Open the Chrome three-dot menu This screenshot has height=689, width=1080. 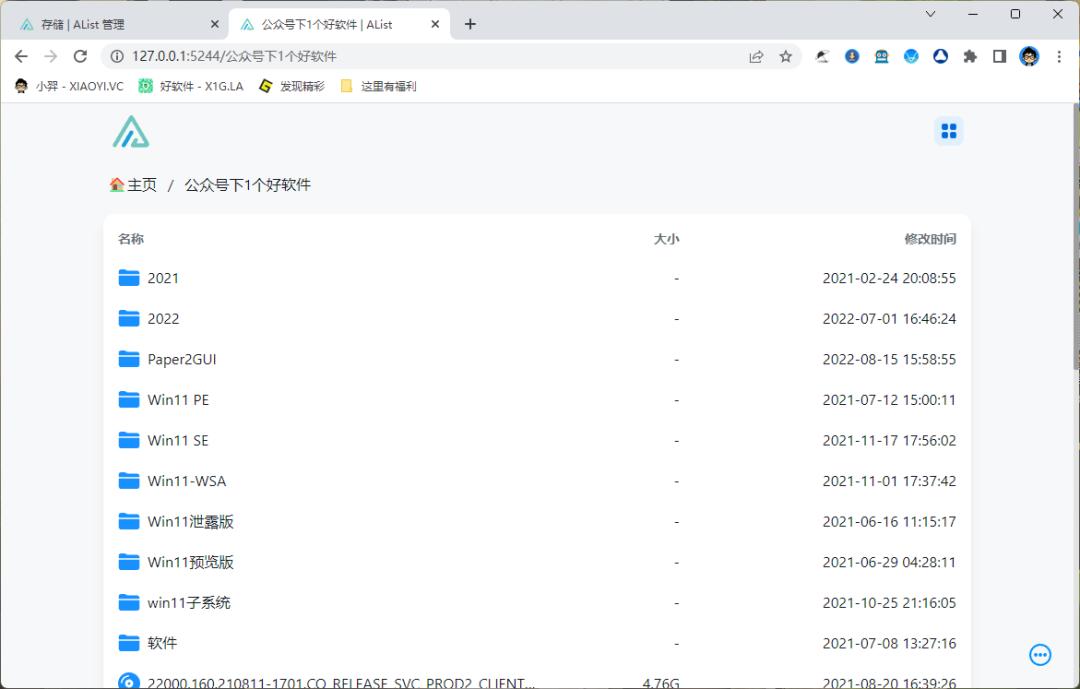(x=1059, y=57)
